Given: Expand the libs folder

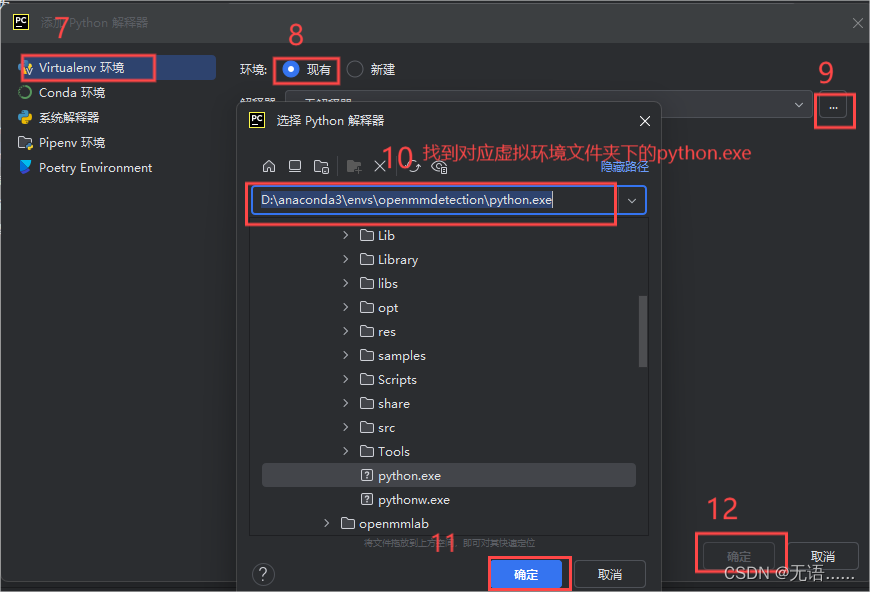Looking at the screenshot, I should click(x=346, y=283).
